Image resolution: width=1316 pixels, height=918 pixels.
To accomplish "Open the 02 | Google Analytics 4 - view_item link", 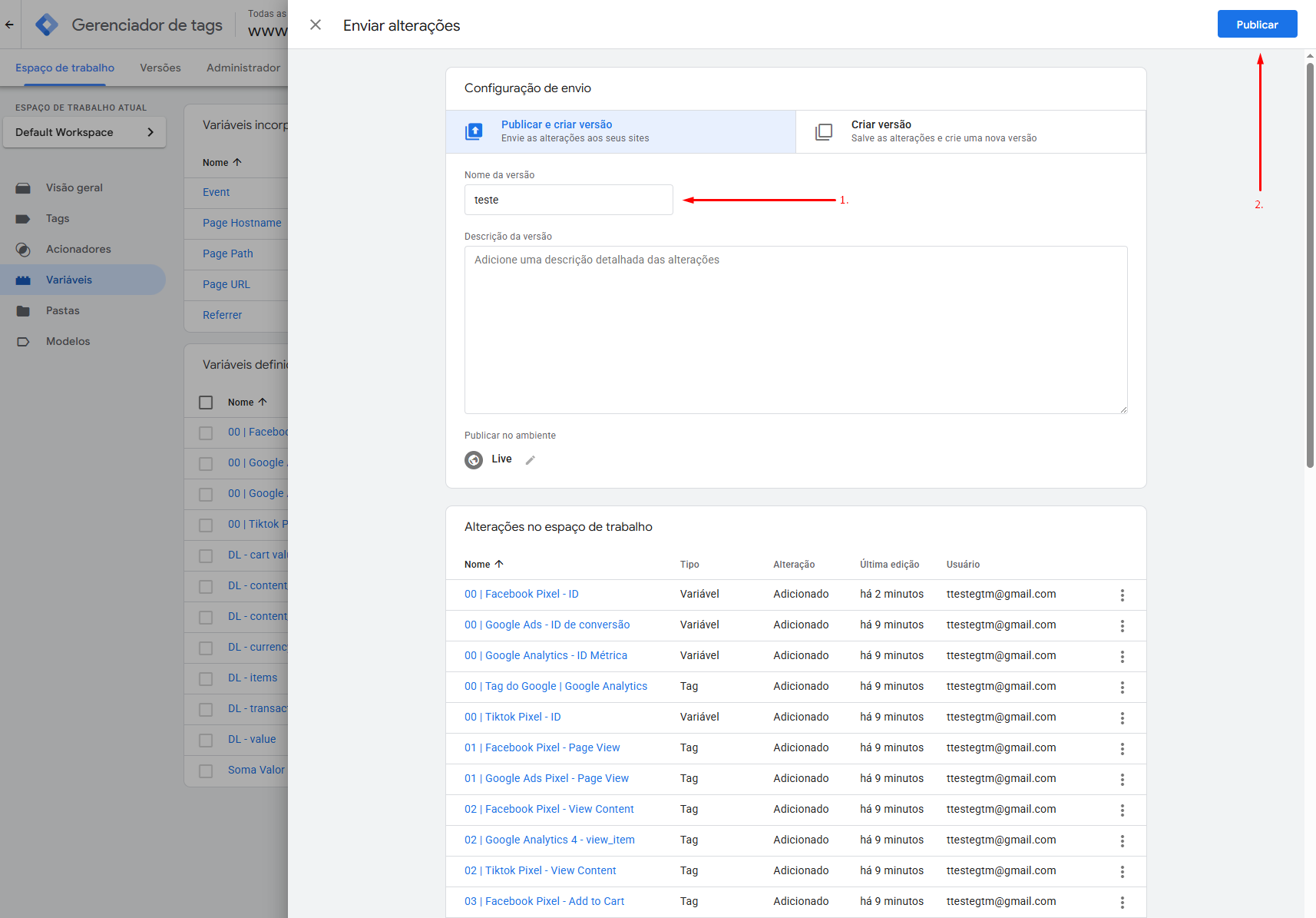I will point(549,840).
